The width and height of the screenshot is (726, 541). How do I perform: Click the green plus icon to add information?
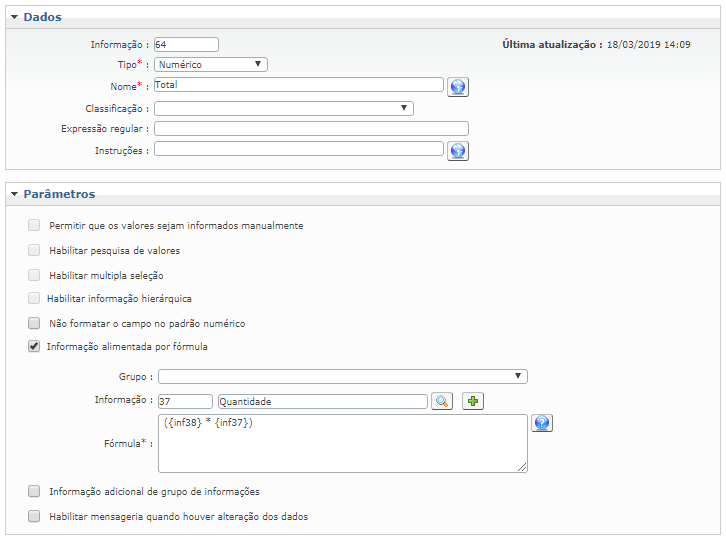[x=473, y=401]
